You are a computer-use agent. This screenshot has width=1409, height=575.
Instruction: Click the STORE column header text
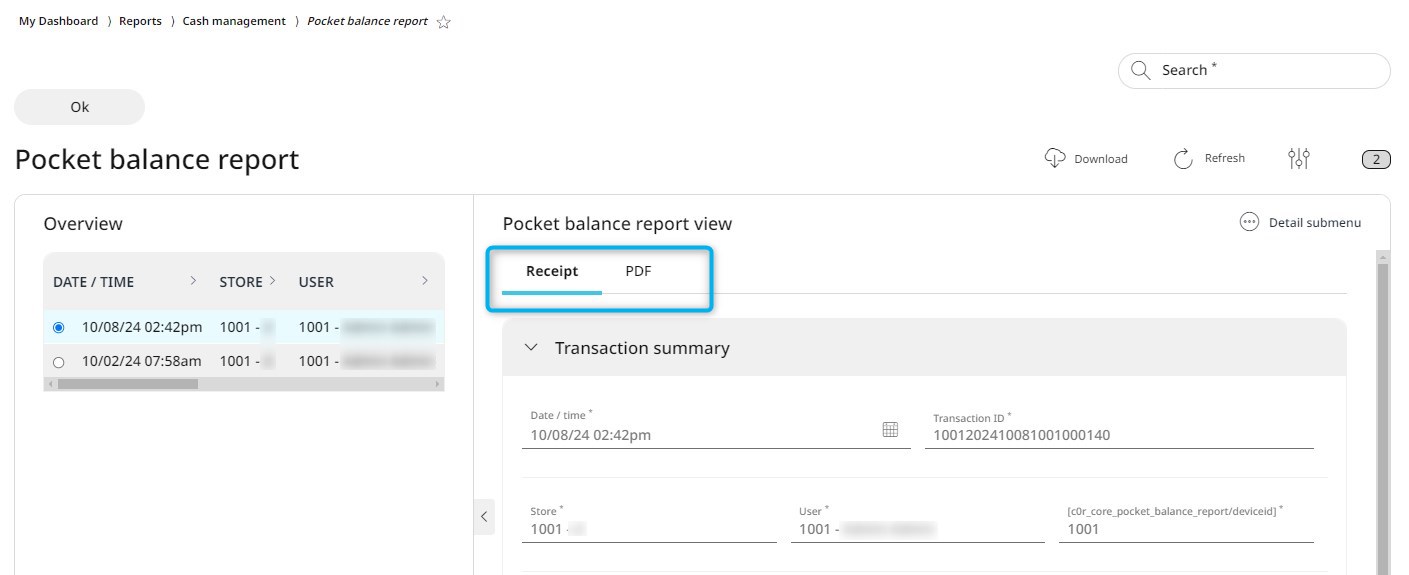click(241, 282)
